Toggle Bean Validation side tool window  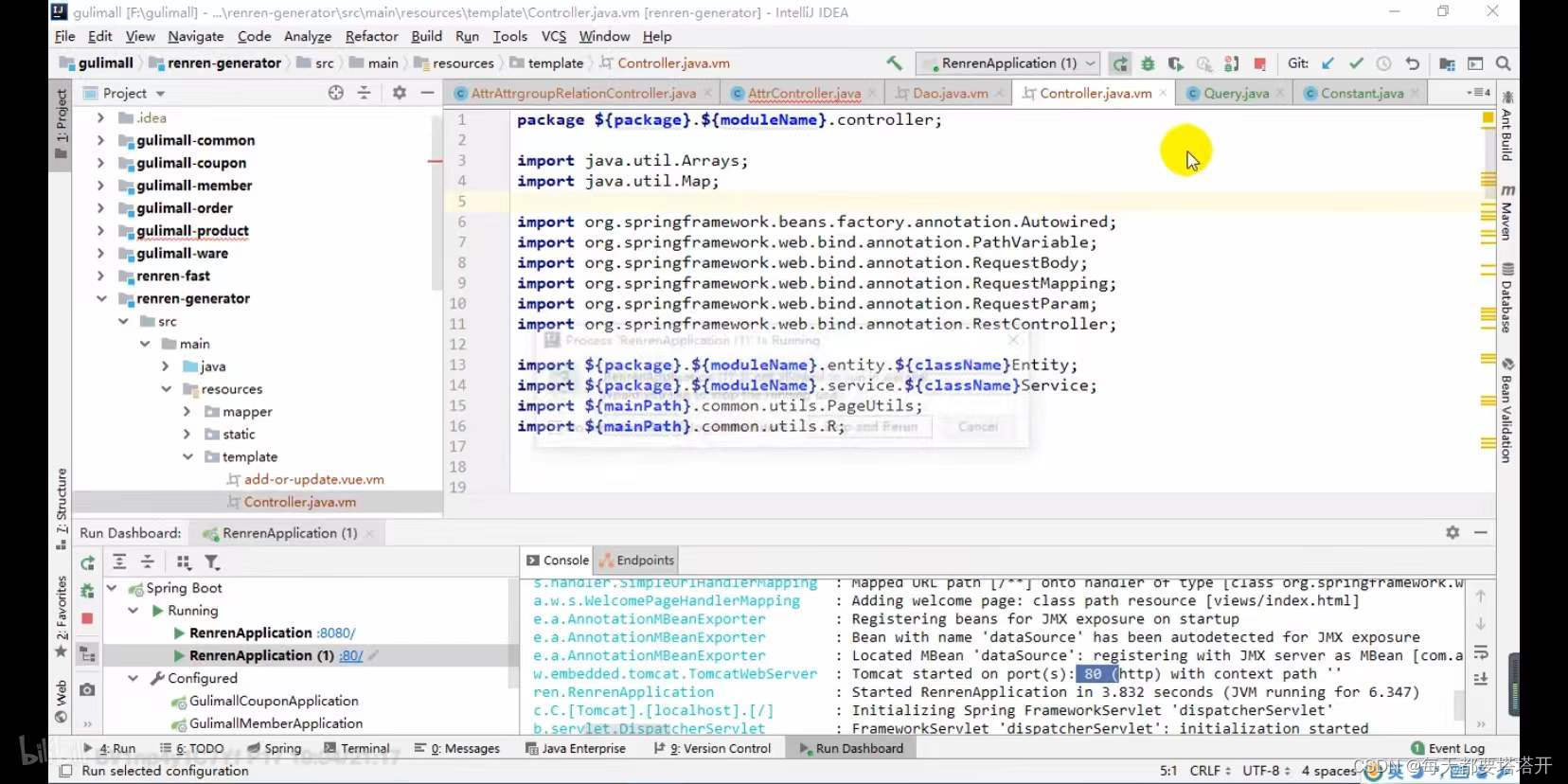coord(1506,410)
